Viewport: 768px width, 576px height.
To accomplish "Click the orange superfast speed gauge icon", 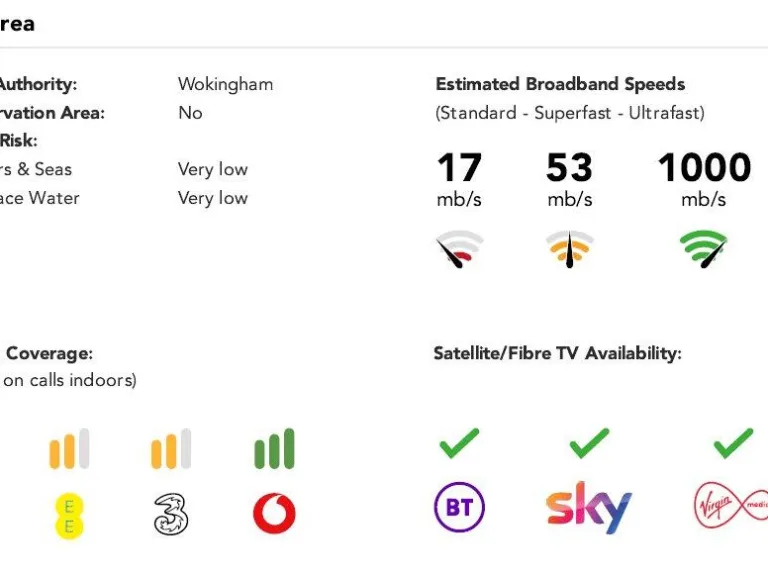I will 569,249.
